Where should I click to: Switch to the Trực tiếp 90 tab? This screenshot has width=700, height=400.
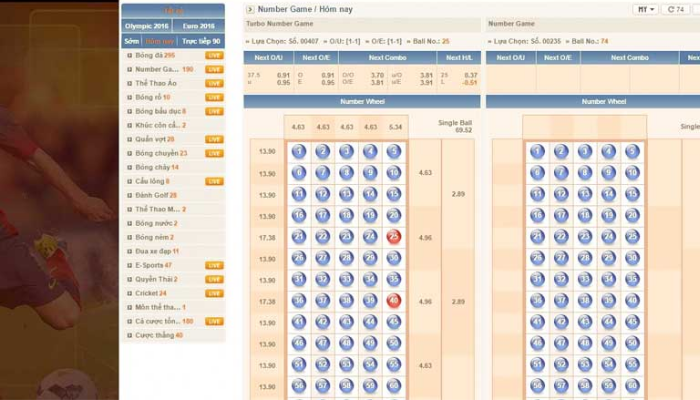coord(203,41)
